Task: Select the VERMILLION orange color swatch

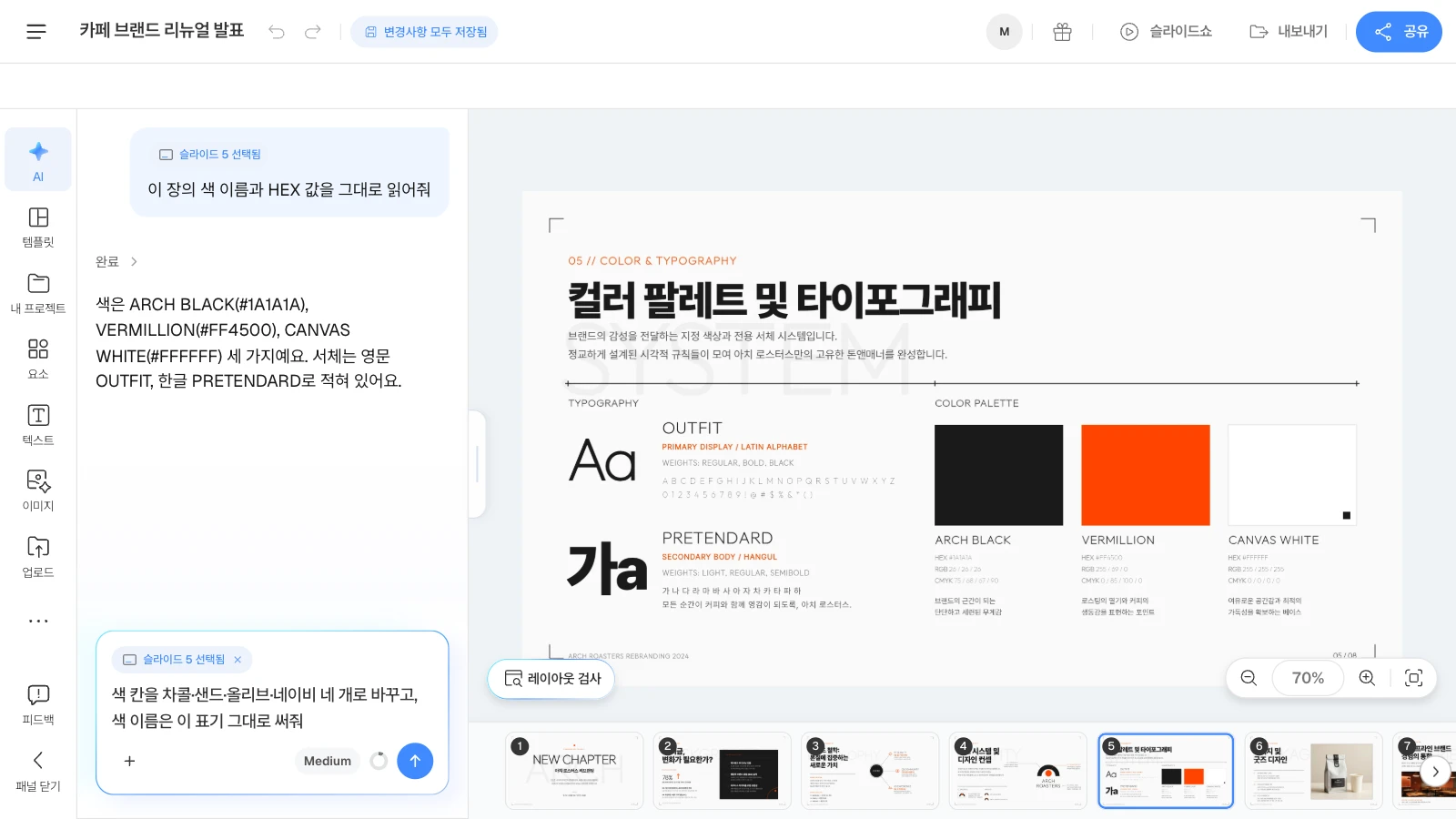Action: [1145, 475]
